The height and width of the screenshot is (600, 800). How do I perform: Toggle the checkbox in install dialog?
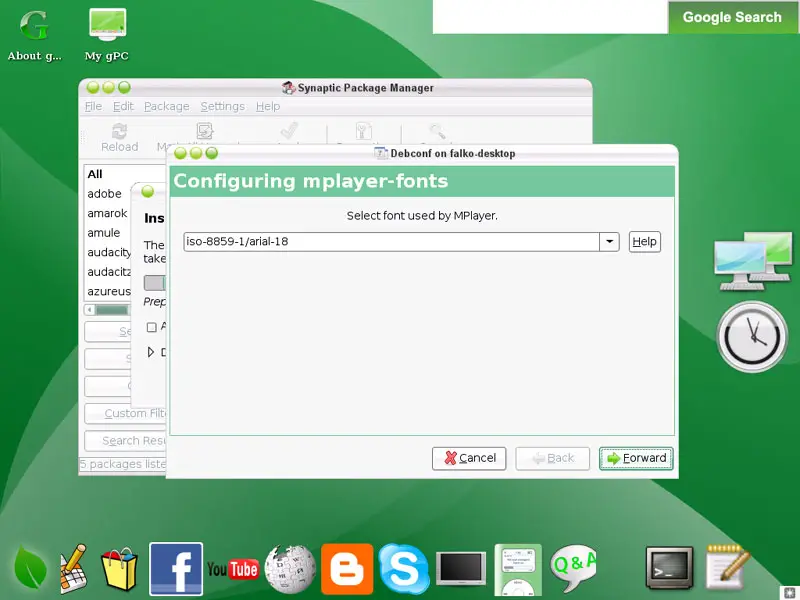pyautogui.click(x=152, y=327)
